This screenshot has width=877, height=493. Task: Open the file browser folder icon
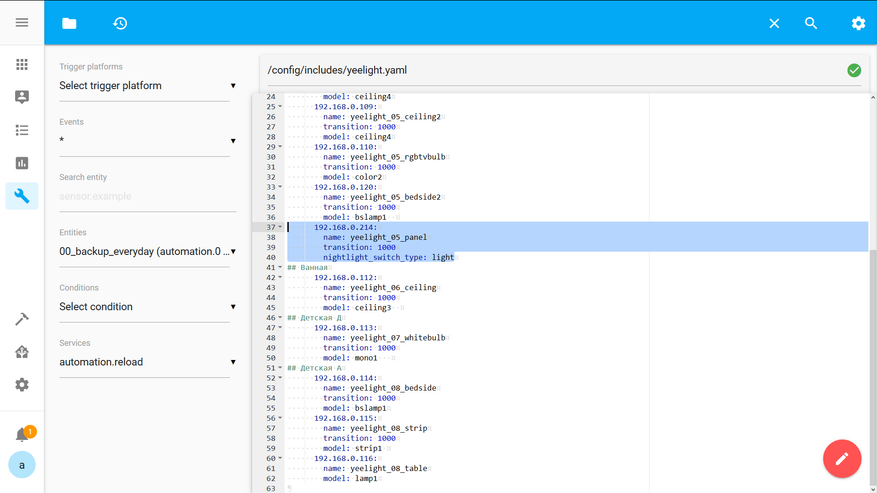pyautogui.click(x=69, y=24)
